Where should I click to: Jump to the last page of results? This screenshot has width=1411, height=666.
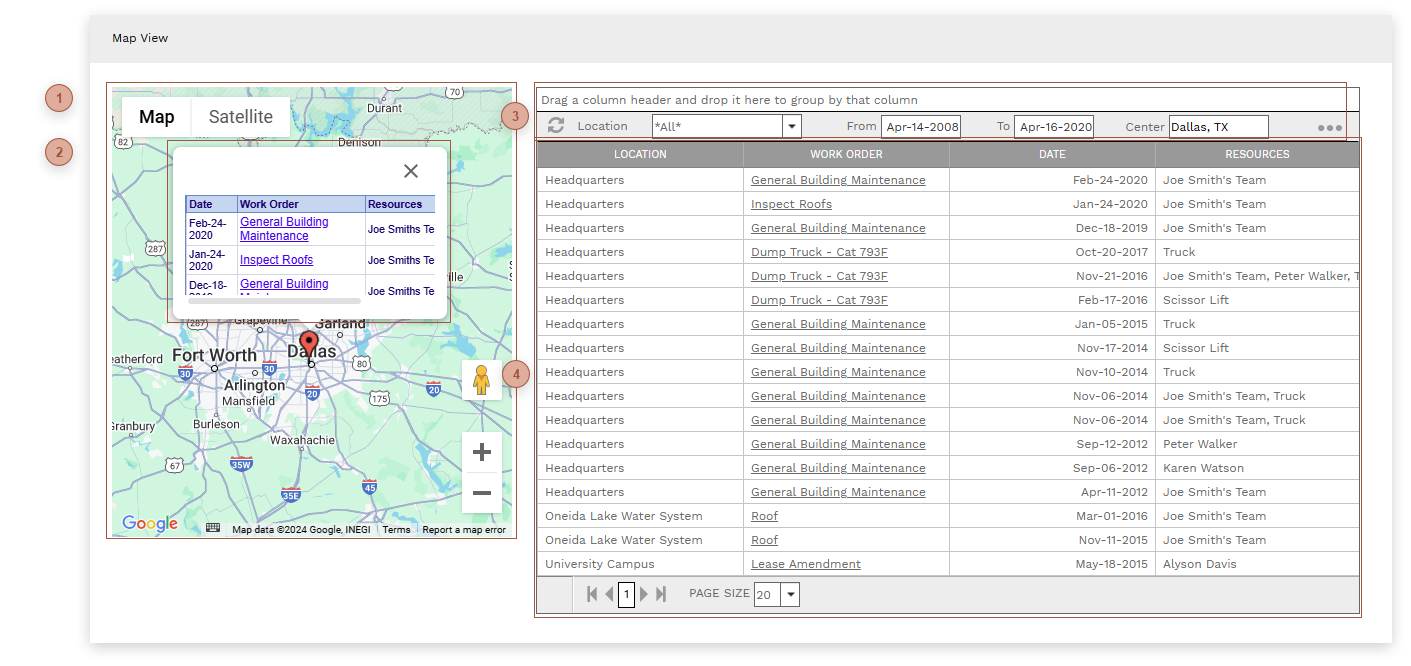(x=661, y=593)
